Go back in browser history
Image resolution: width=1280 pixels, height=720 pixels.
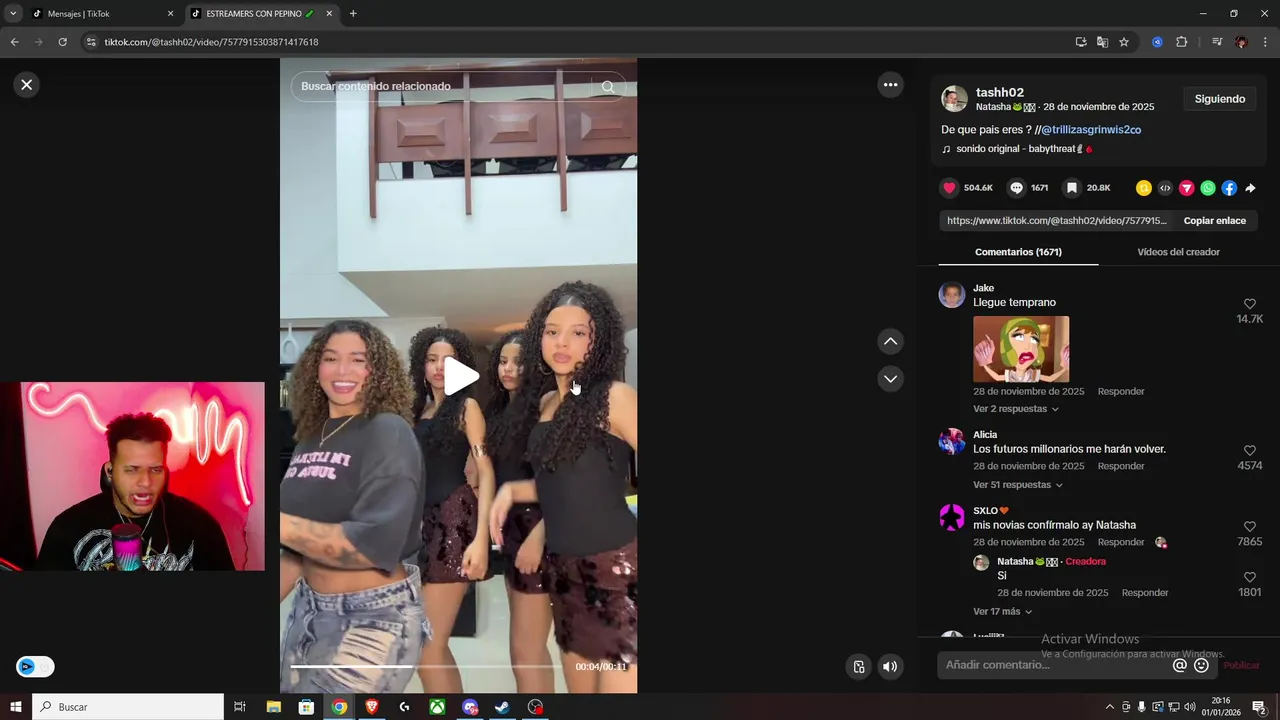pos(14,42)
